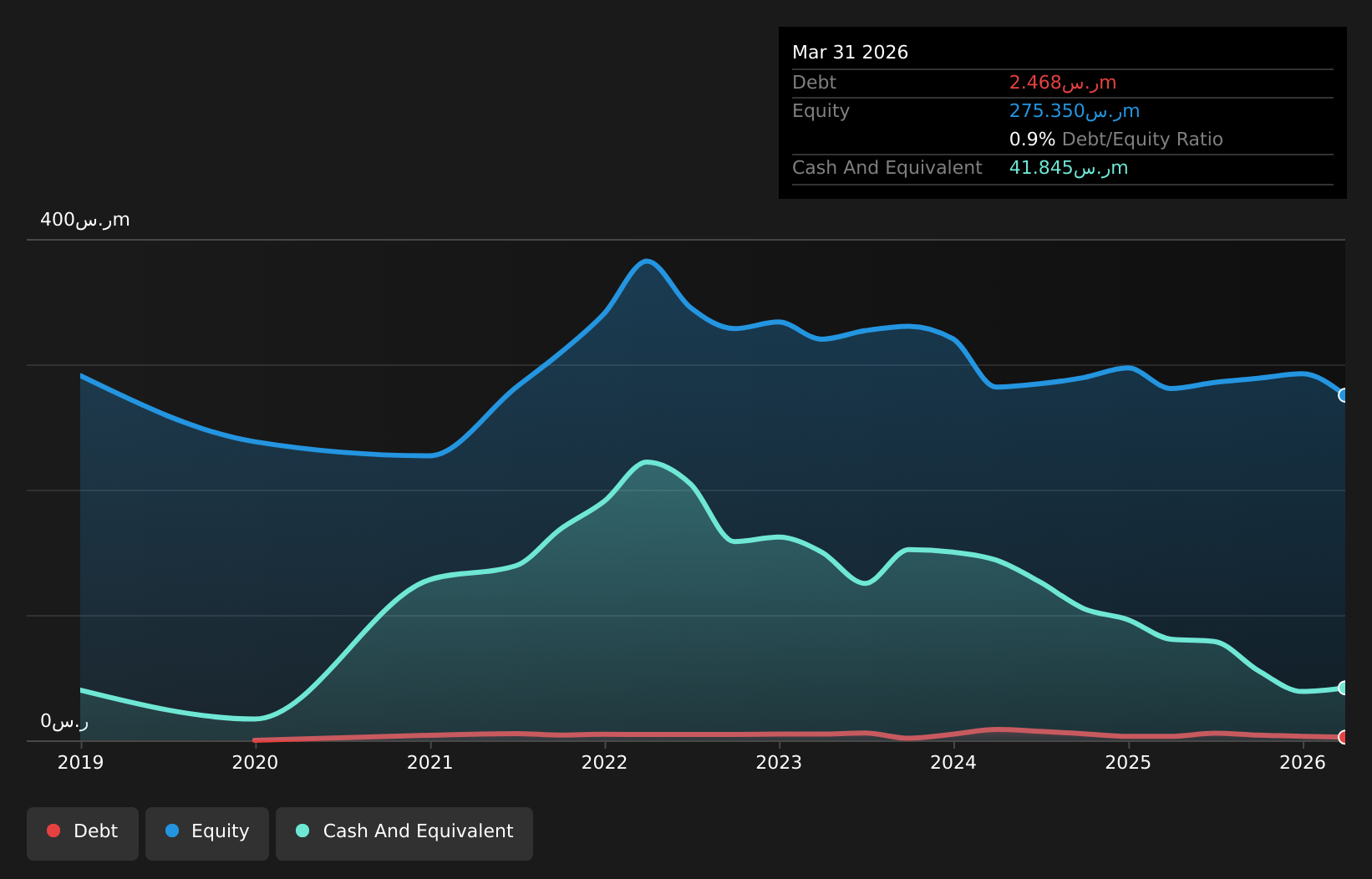Click the 2020 x-axis label

click(x=255, y=762)
